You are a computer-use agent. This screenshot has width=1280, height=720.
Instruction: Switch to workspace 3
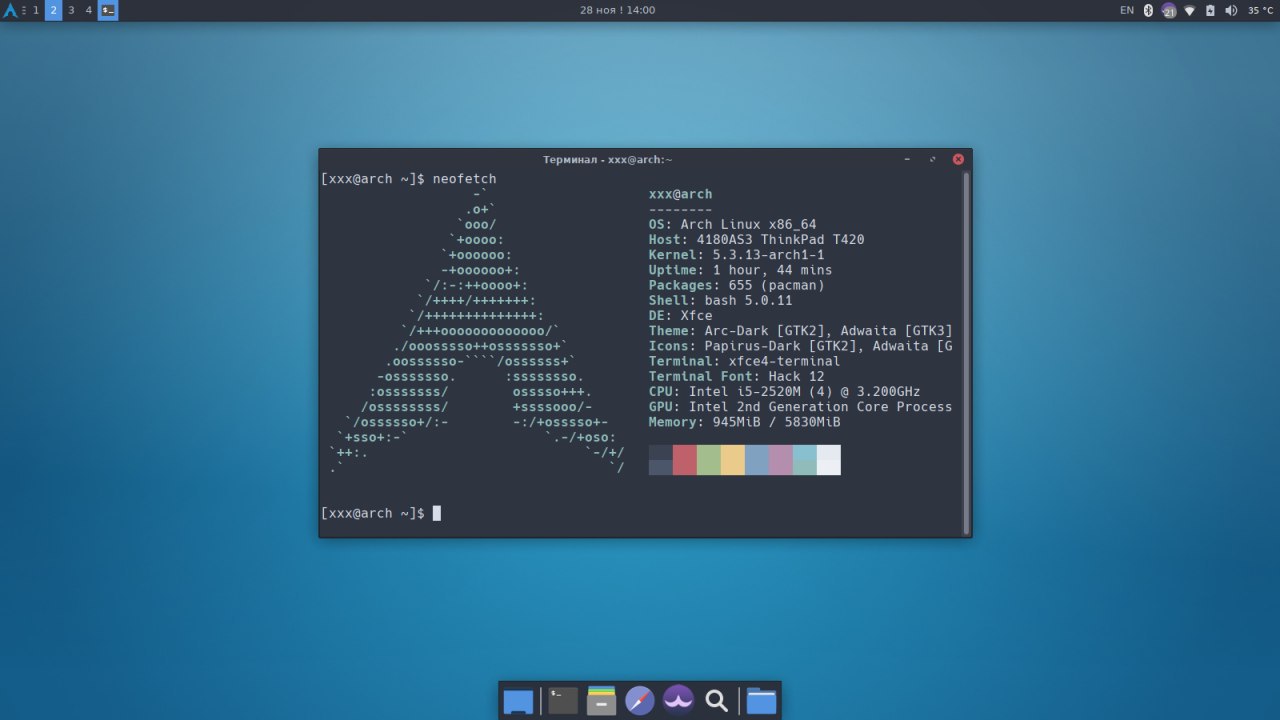point(71,10)
